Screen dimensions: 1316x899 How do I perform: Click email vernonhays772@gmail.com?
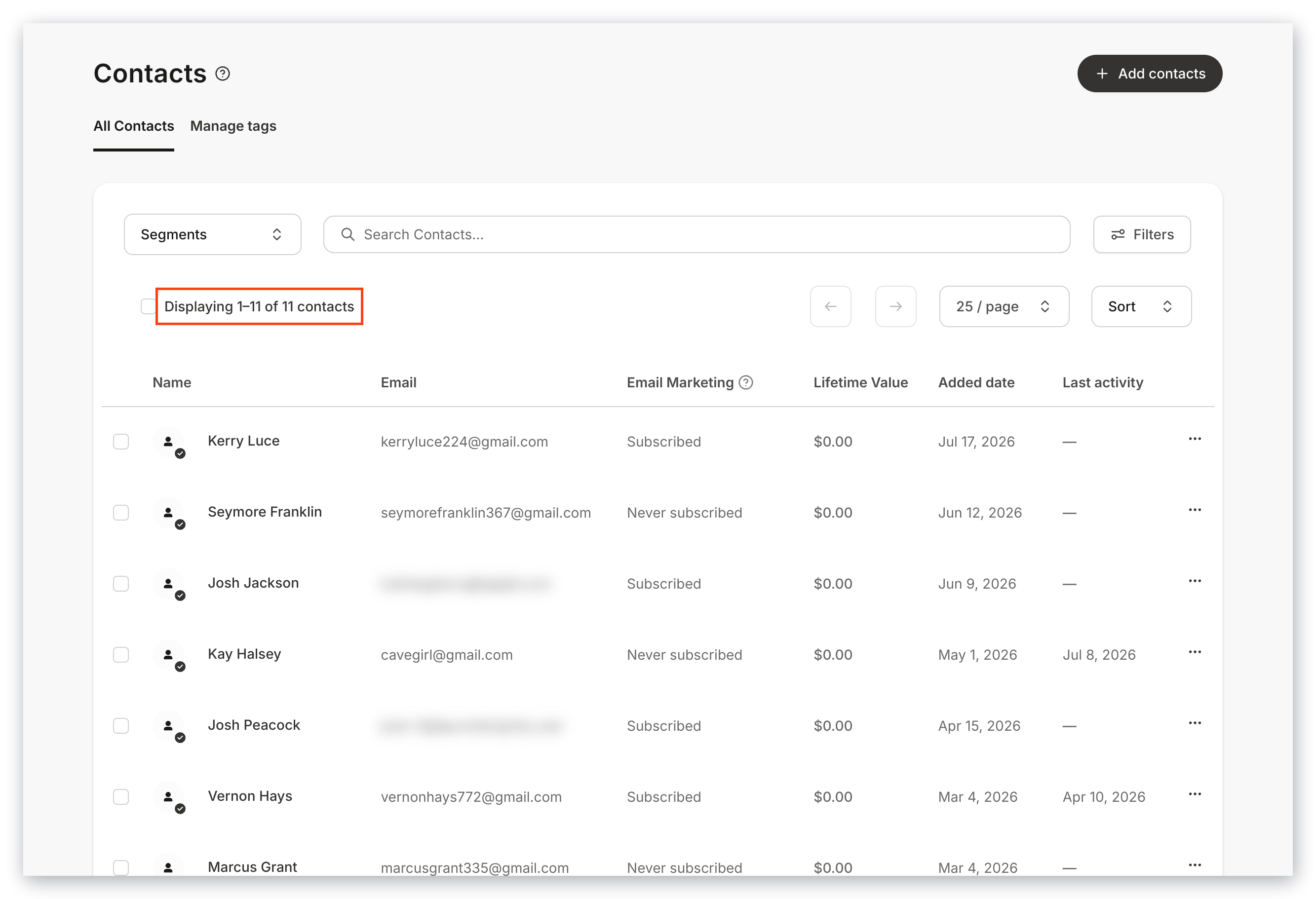[471, 797]
